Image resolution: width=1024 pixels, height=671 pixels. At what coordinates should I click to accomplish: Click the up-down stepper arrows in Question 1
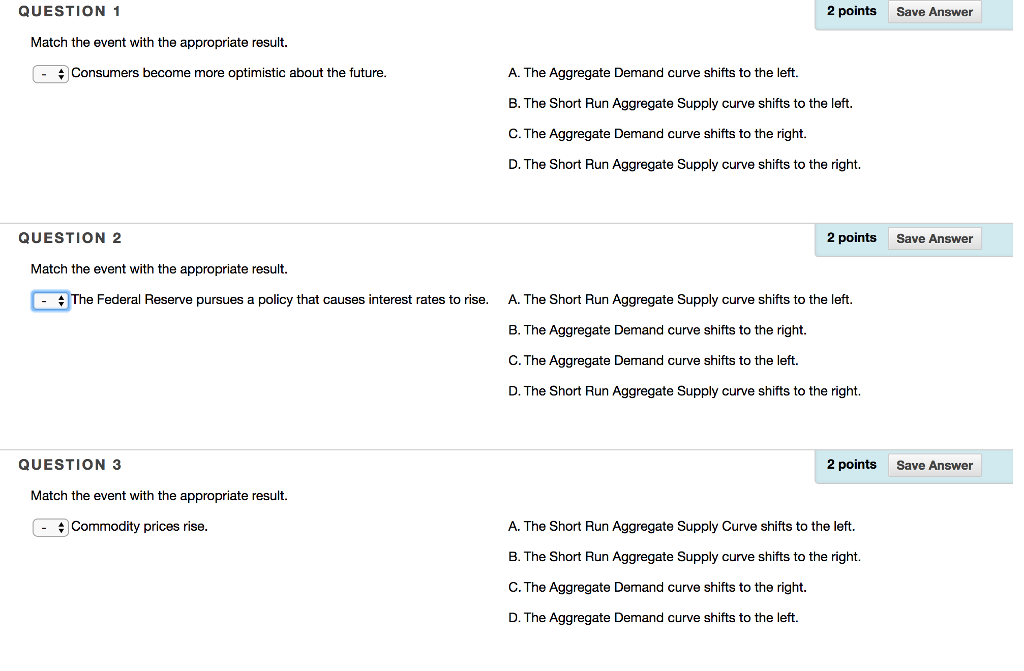(59, 73)
